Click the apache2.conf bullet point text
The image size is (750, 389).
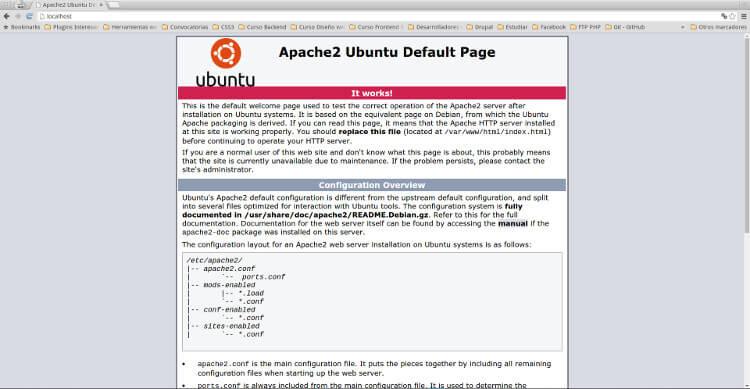tap(374, 368)
